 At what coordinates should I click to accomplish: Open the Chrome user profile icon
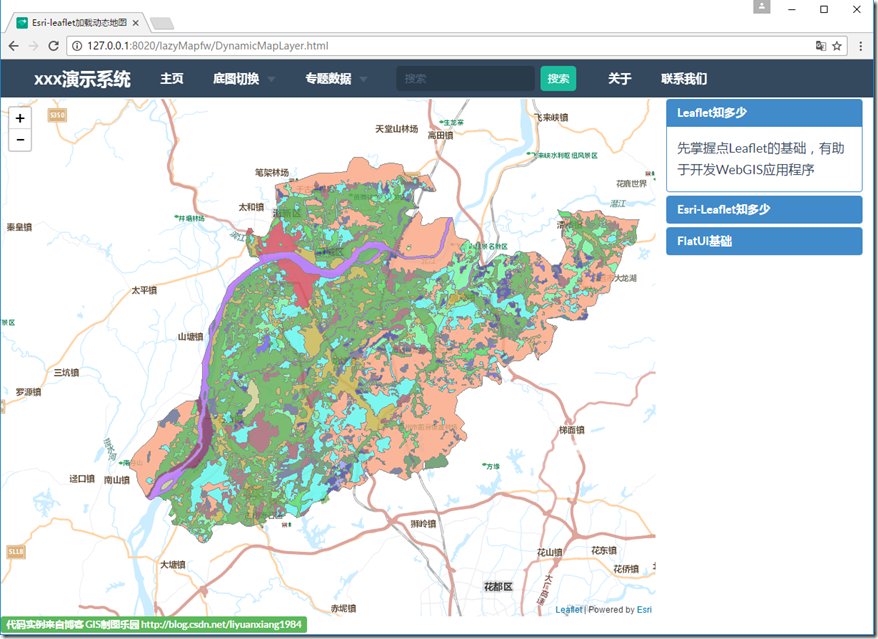click(x=762, y=7)
